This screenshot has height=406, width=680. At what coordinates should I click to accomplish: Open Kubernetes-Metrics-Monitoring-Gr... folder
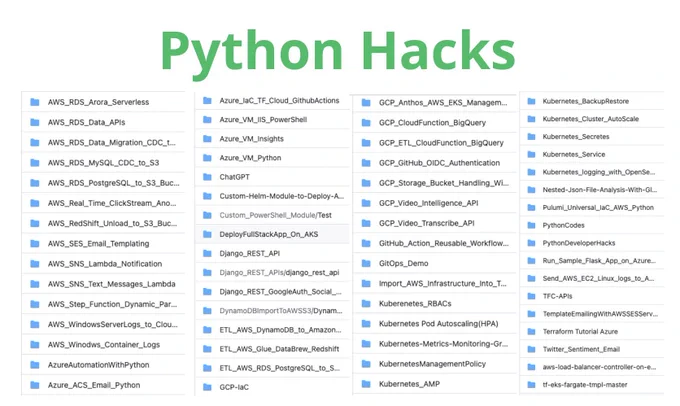[443, 344]
